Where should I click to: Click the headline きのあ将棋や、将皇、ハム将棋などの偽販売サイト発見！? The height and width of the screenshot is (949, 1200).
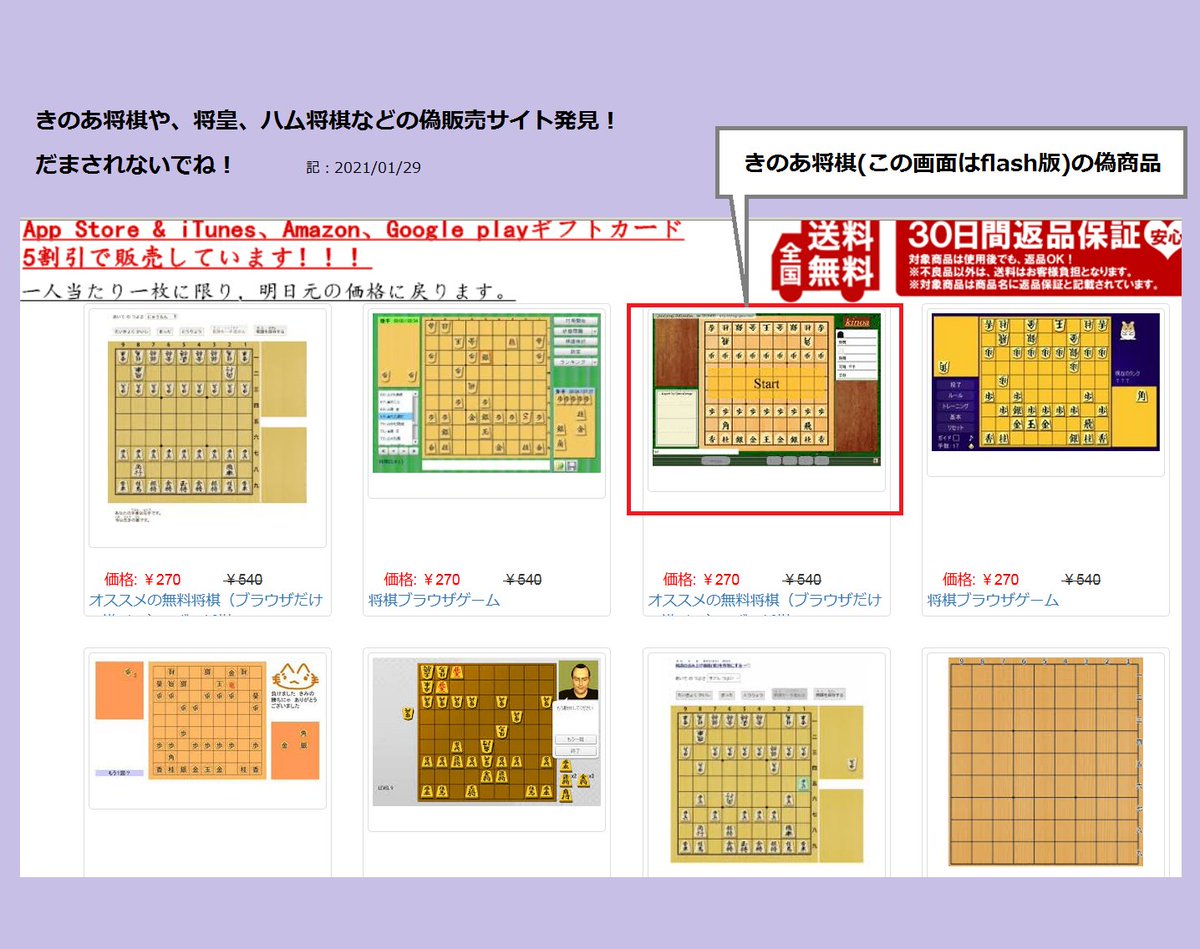tap(325, 122)
